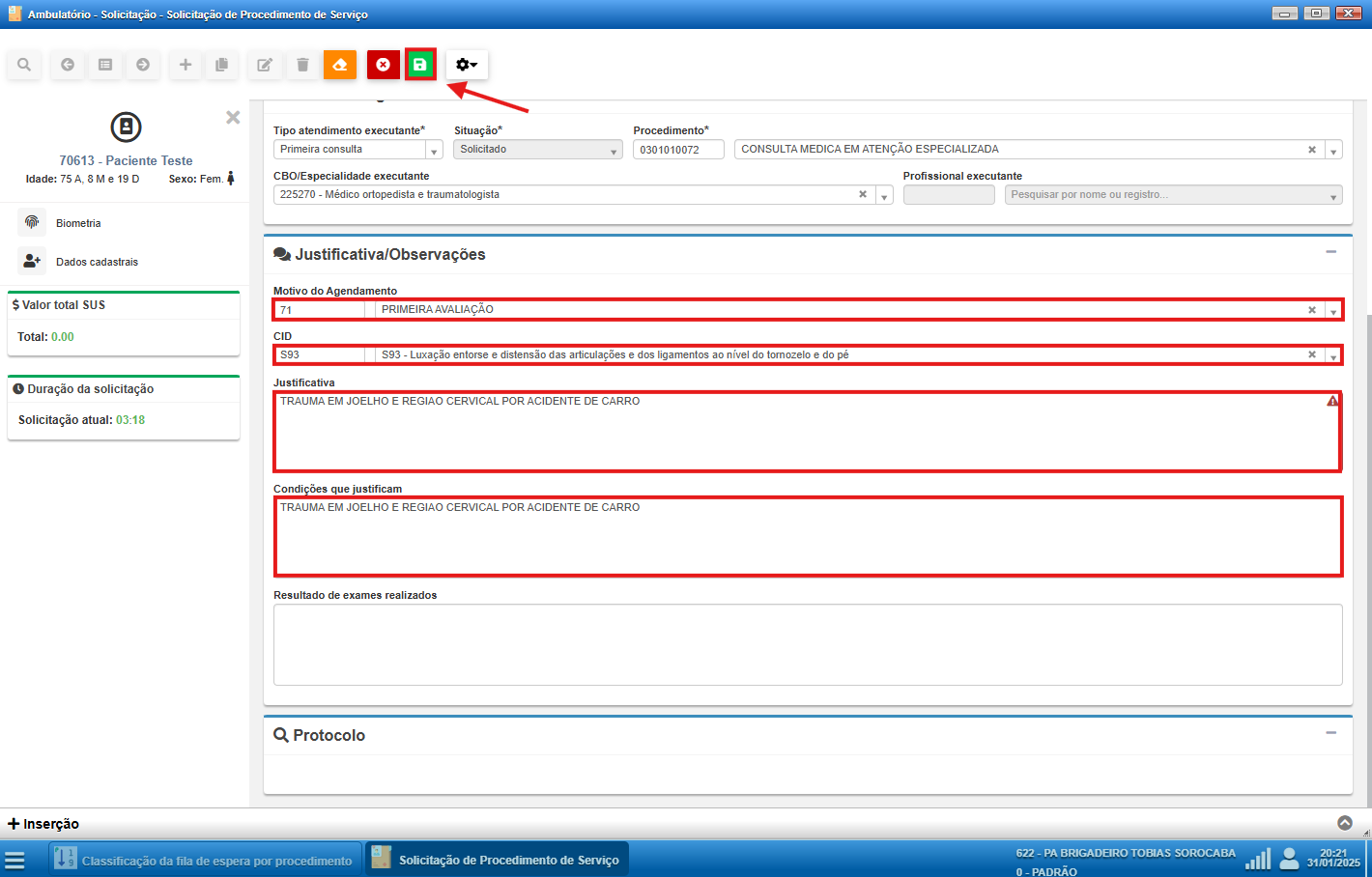The height and width of the screenshot is (877, 1372).
Task: Switch to Classificação da fila de espera tab
Action: (206, 860)
